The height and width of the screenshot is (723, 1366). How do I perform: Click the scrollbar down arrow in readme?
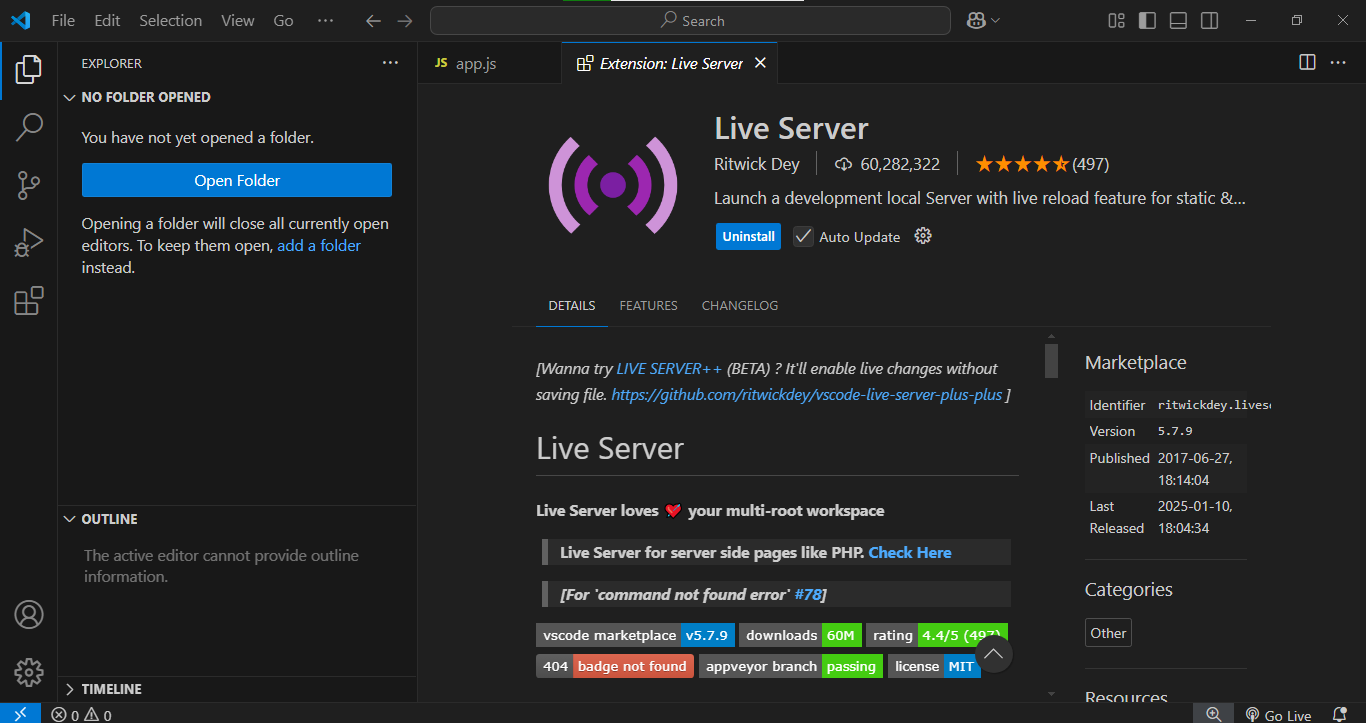(x=1051, y=693)
